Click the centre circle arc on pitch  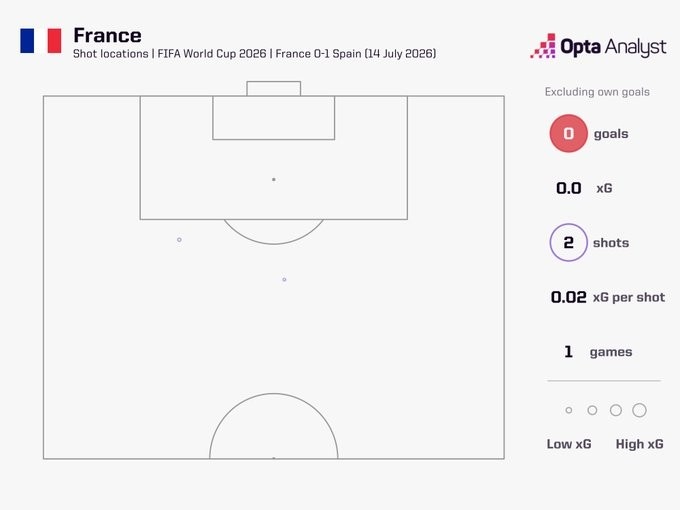pos(274,426)
